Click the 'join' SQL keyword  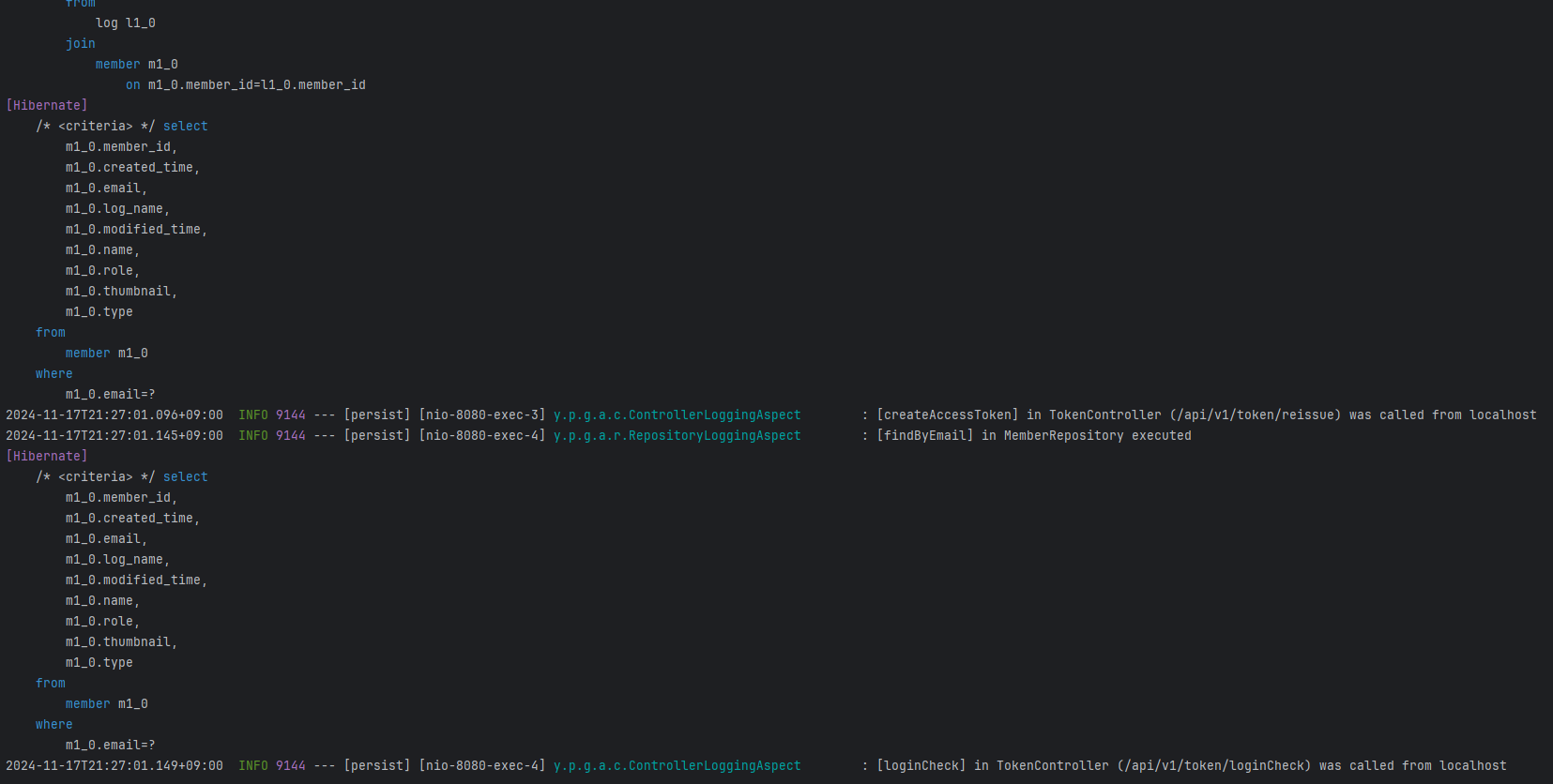[81, 43]
